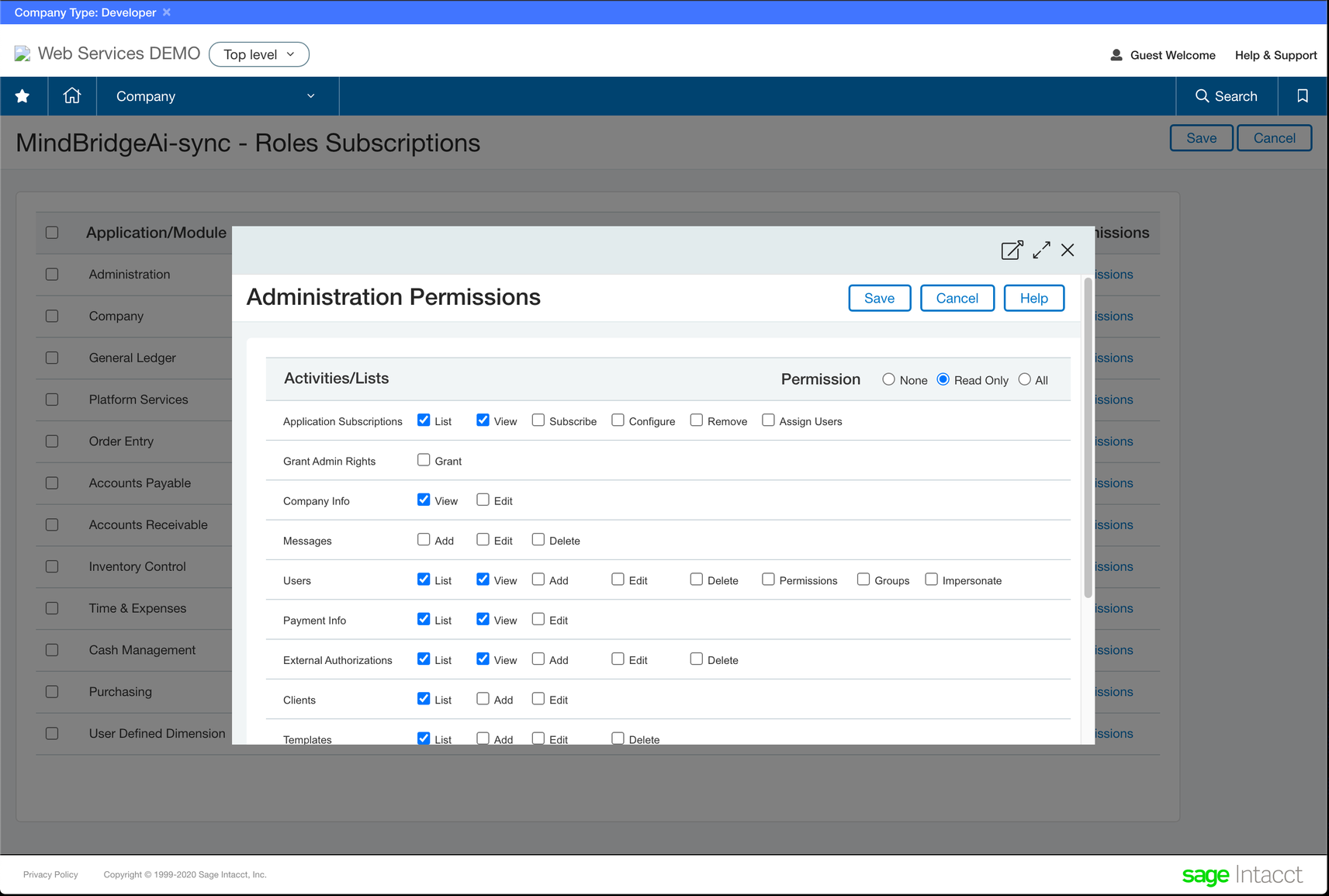This screenshot has height=896, width=1329.
Task: Open Help in the permissions dialog
Action: (1033, 298)
